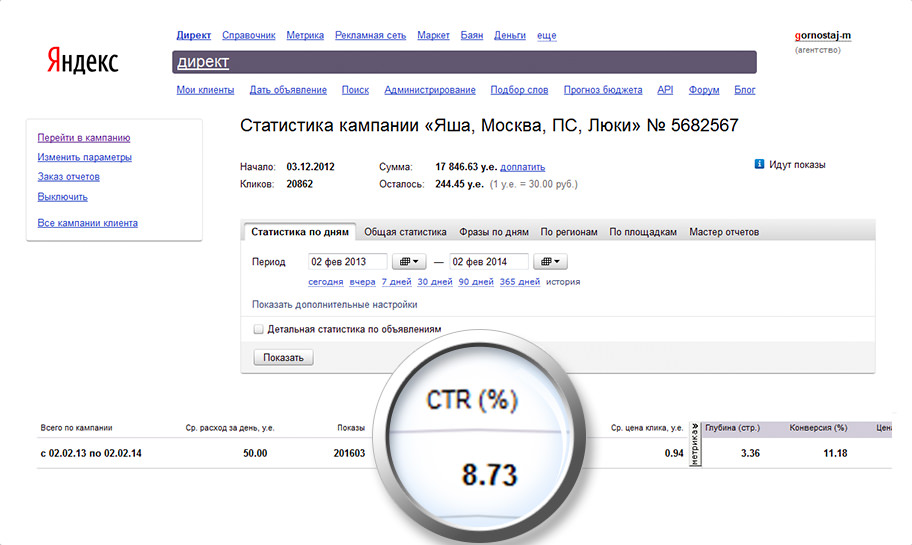
Task: Select the По площадкам tab
Action: point(643,232)
